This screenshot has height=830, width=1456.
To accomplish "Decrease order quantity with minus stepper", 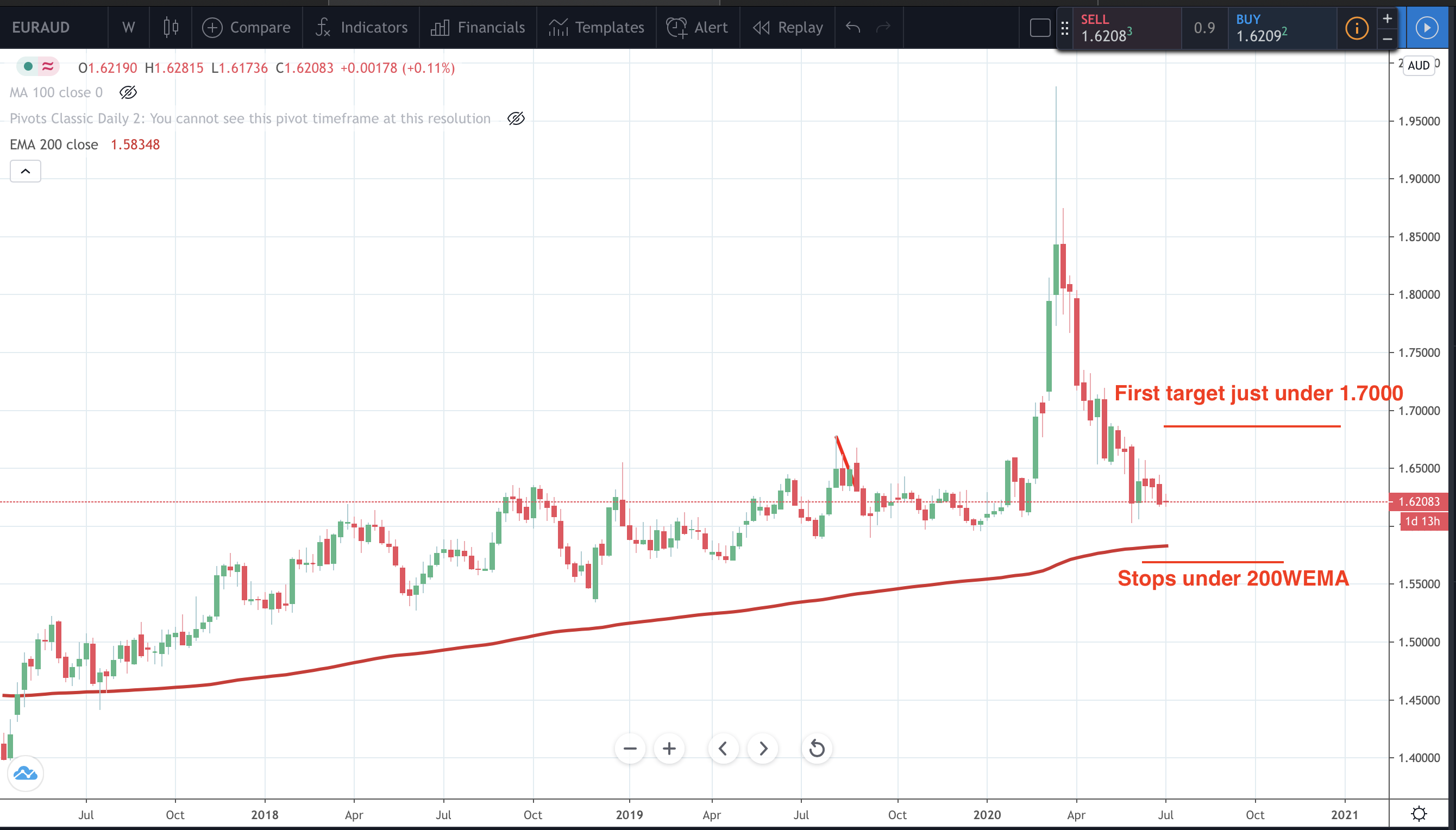I will (1387, 39).
